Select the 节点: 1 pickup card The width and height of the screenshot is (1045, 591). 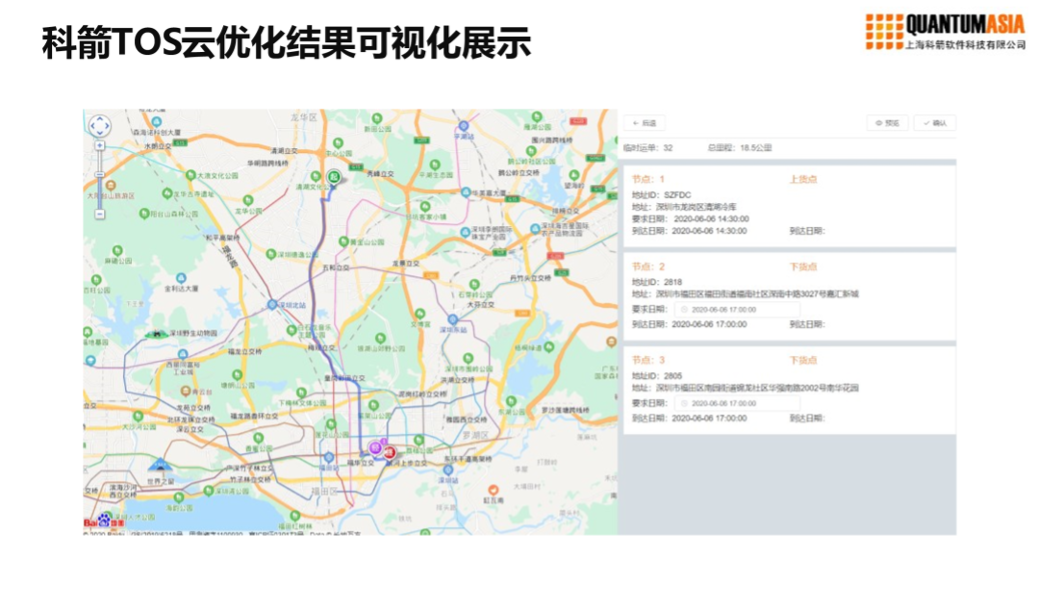[787, 205]
